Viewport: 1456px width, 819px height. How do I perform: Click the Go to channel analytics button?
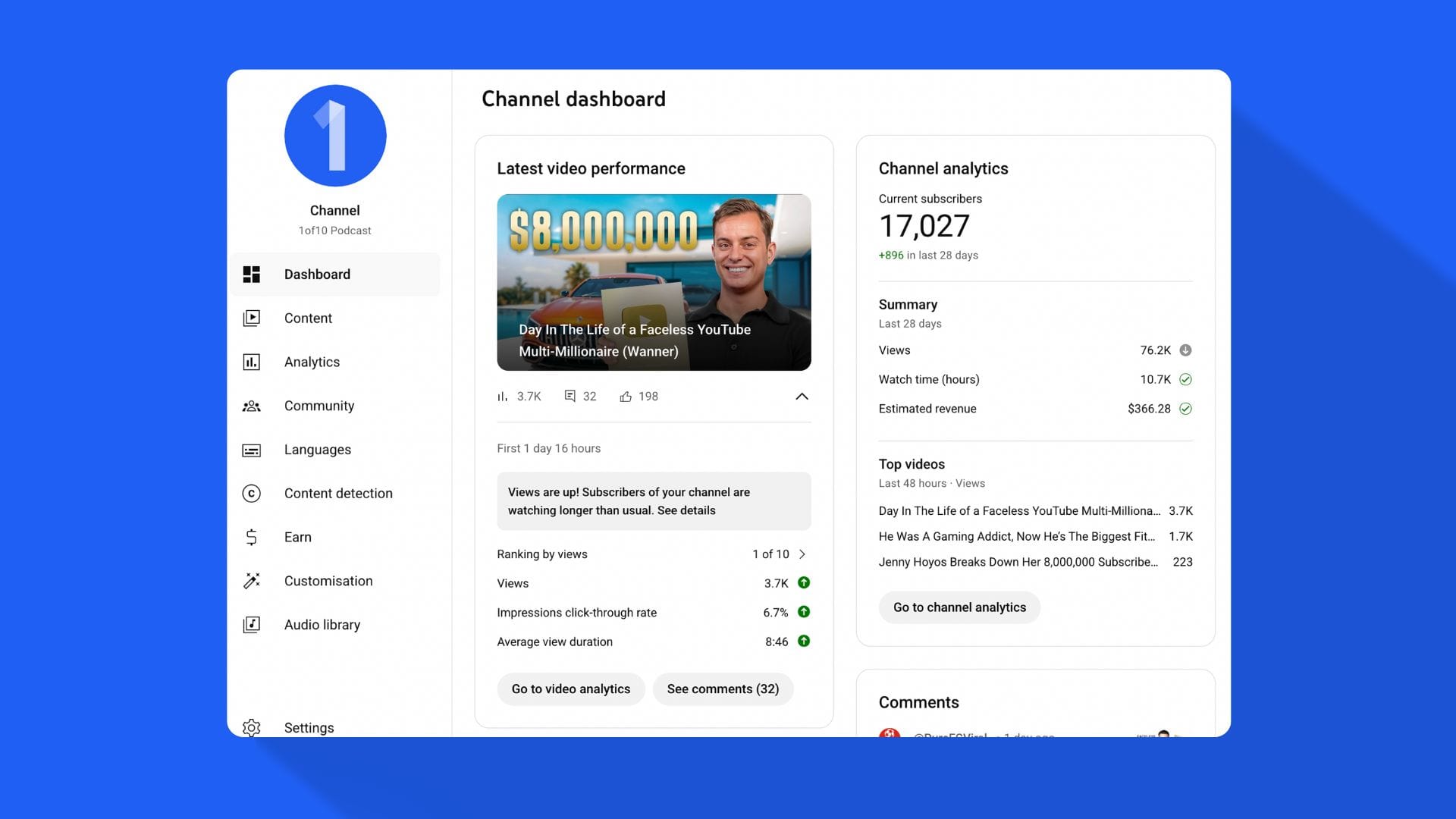click(959, 607)
